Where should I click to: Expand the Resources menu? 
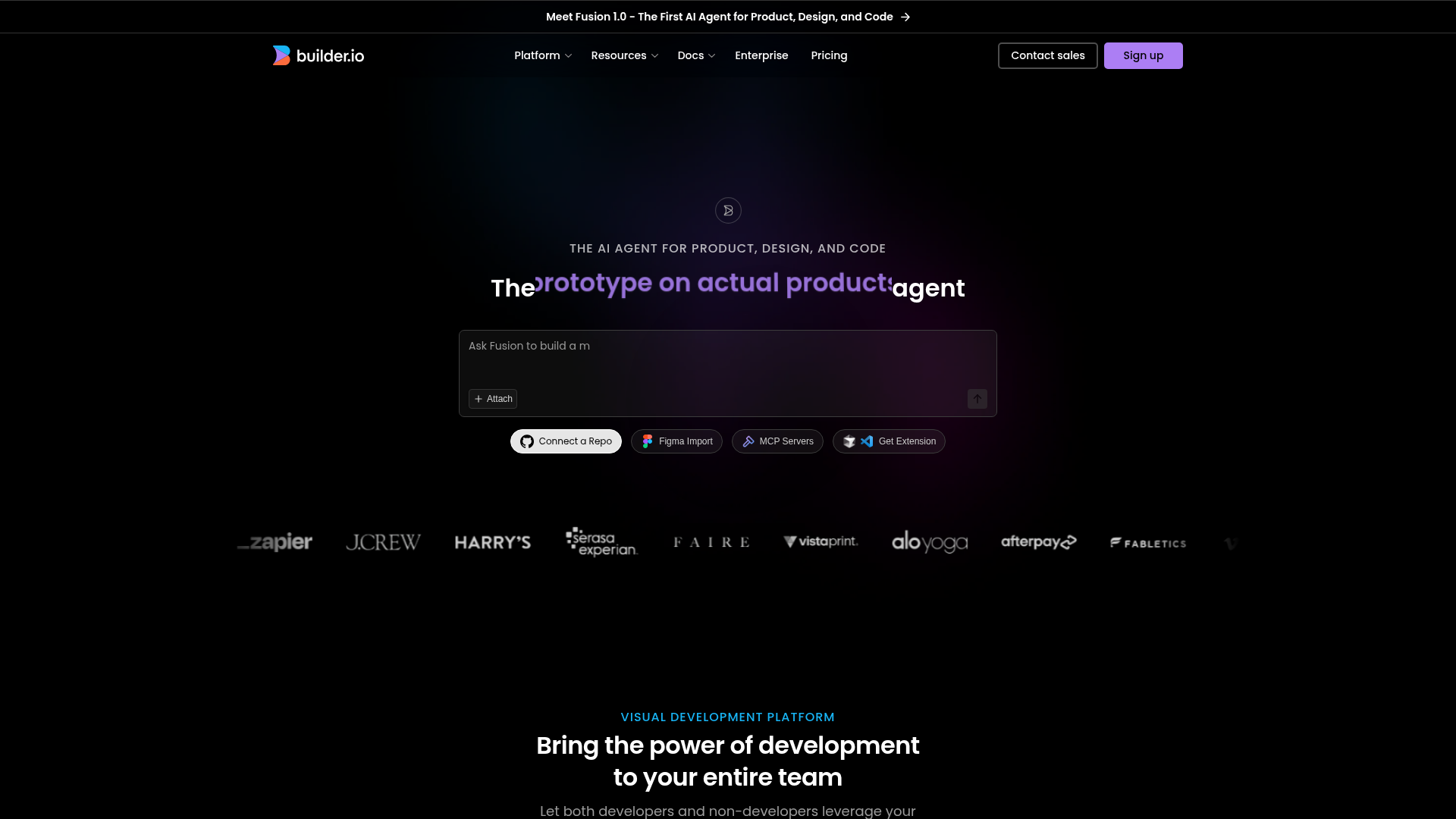623,55
